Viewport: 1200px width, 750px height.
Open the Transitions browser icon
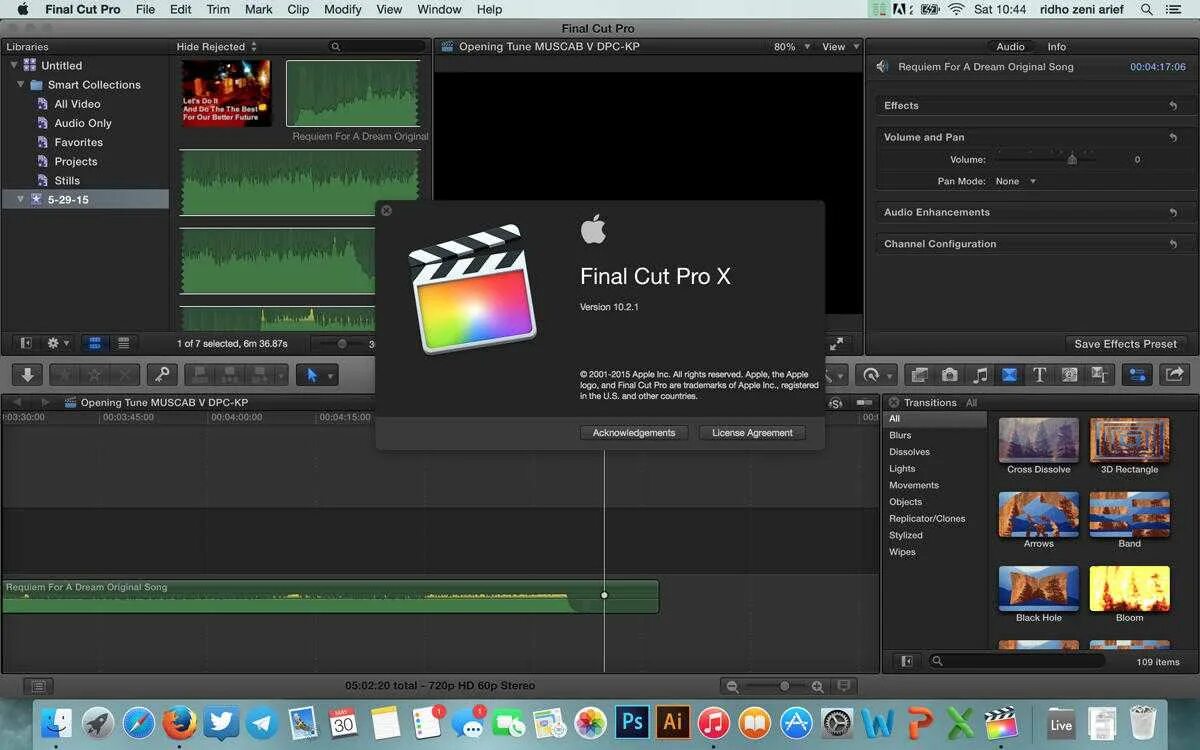[1008, 375]
